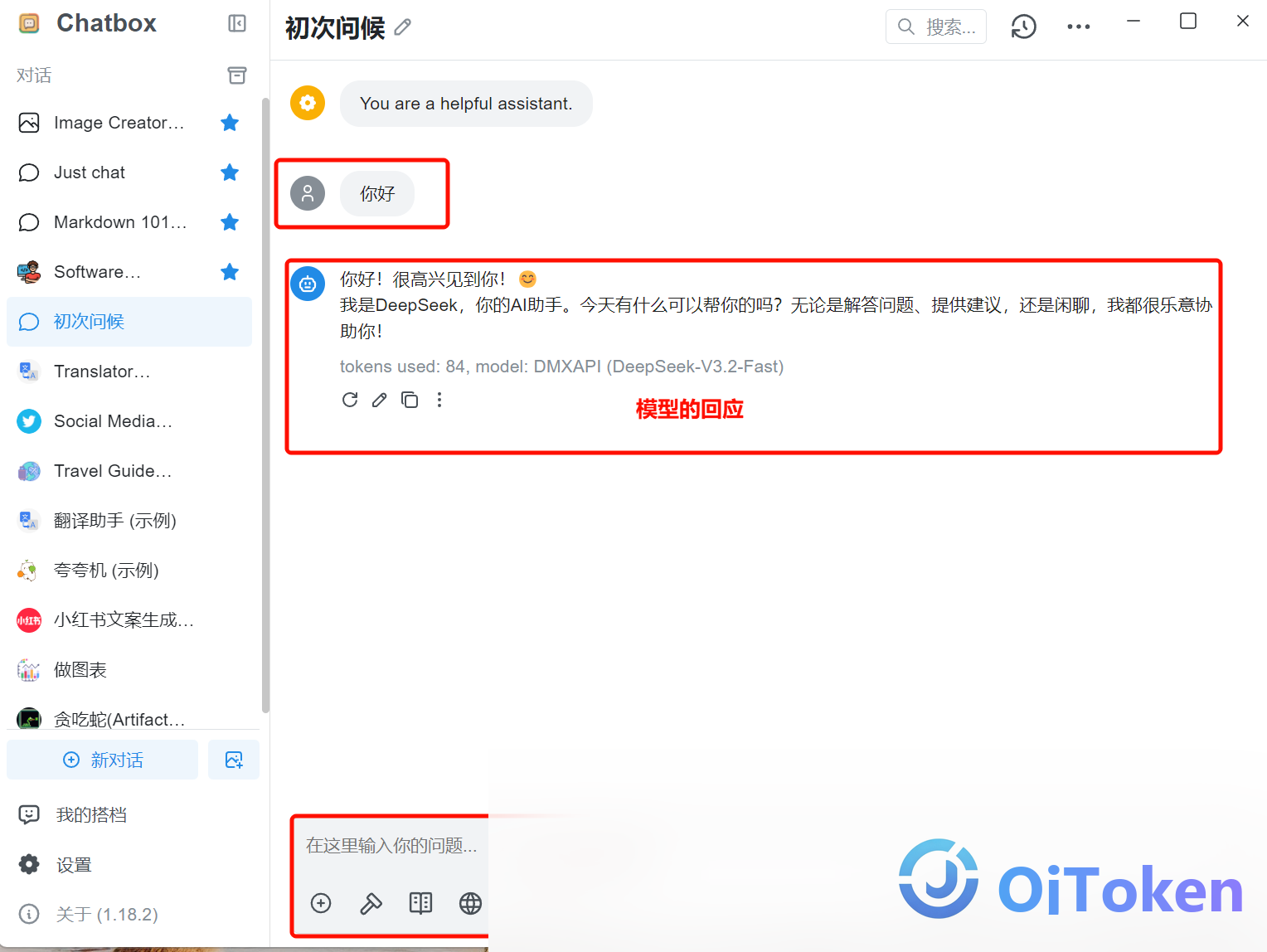Open the Translator conversation

[129, 372]
